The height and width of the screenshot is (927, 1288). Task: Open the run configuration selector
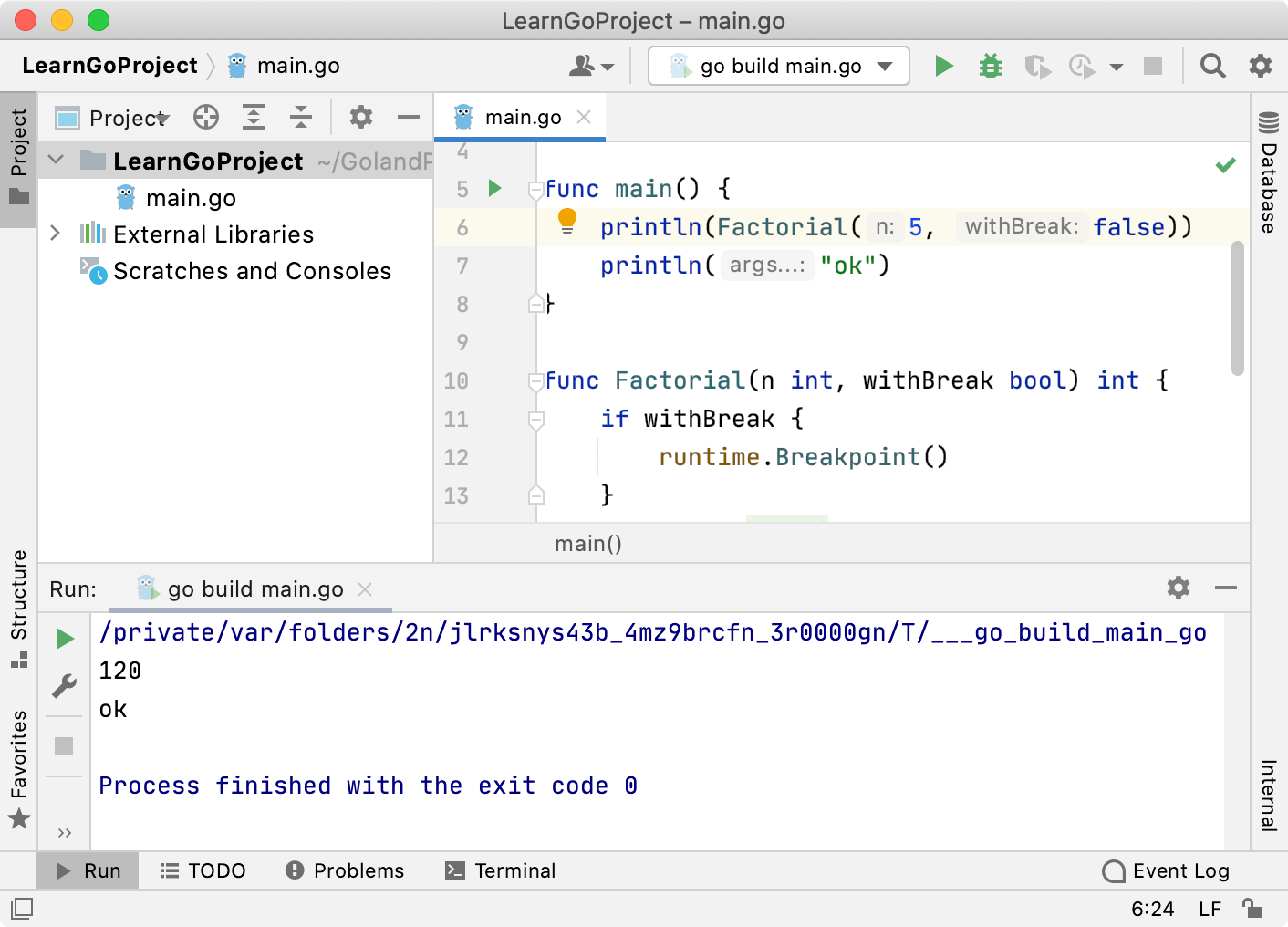(779, 66)
